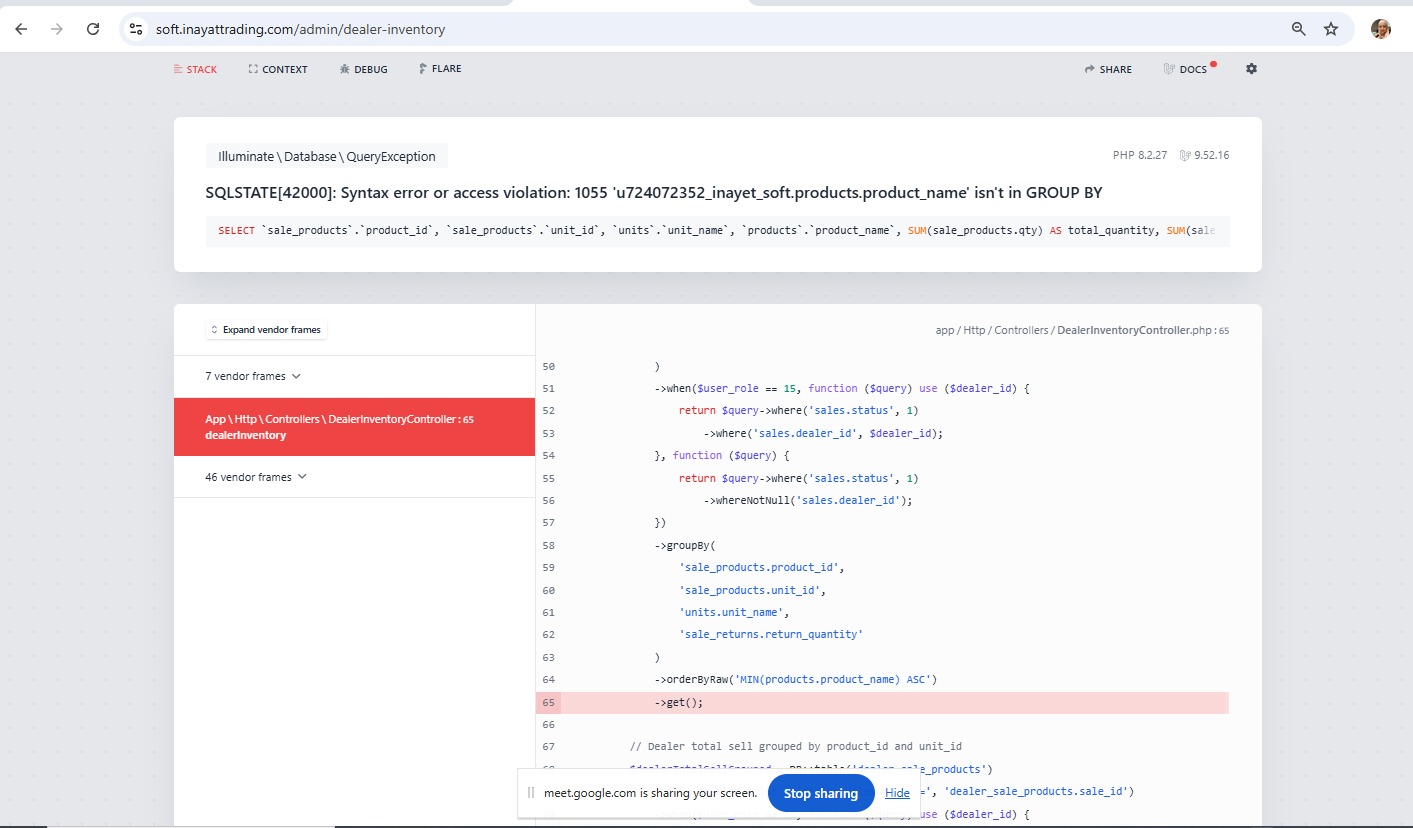
Task: Open the FLARE tab
Action: [440, 69]
